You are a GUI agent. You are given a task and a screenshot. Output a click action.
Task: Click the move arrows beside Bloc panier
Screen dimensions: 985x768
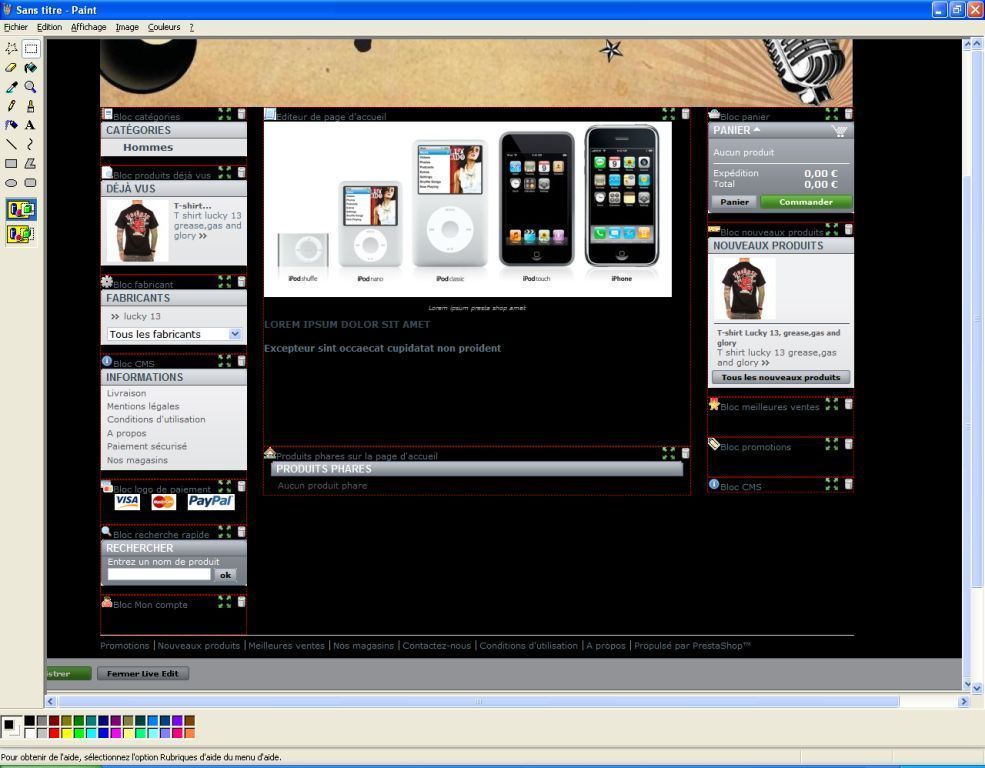click(832, 114)
